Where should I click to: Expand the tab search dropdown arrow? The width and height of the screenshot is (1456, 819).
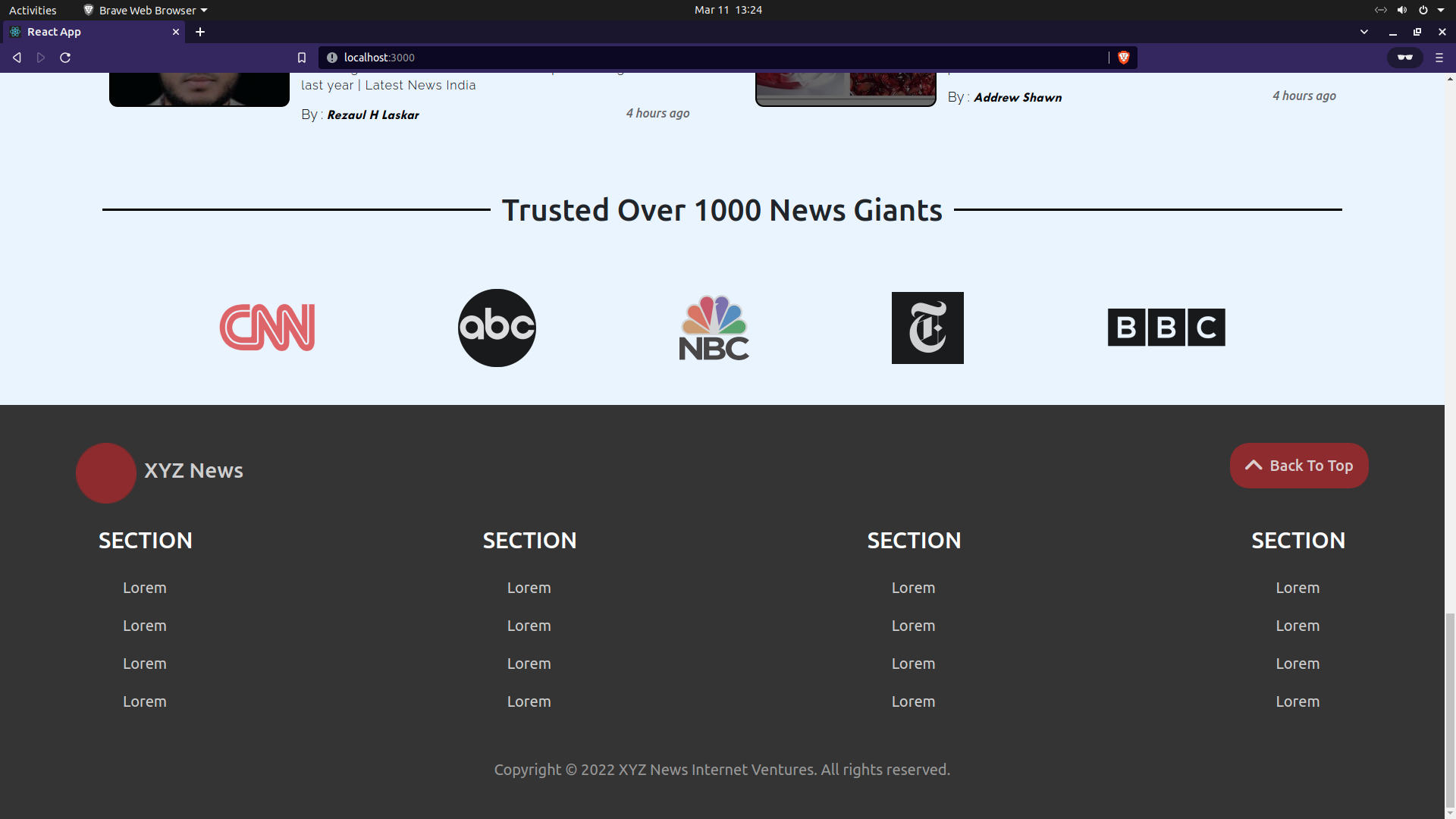point(1363,32)
